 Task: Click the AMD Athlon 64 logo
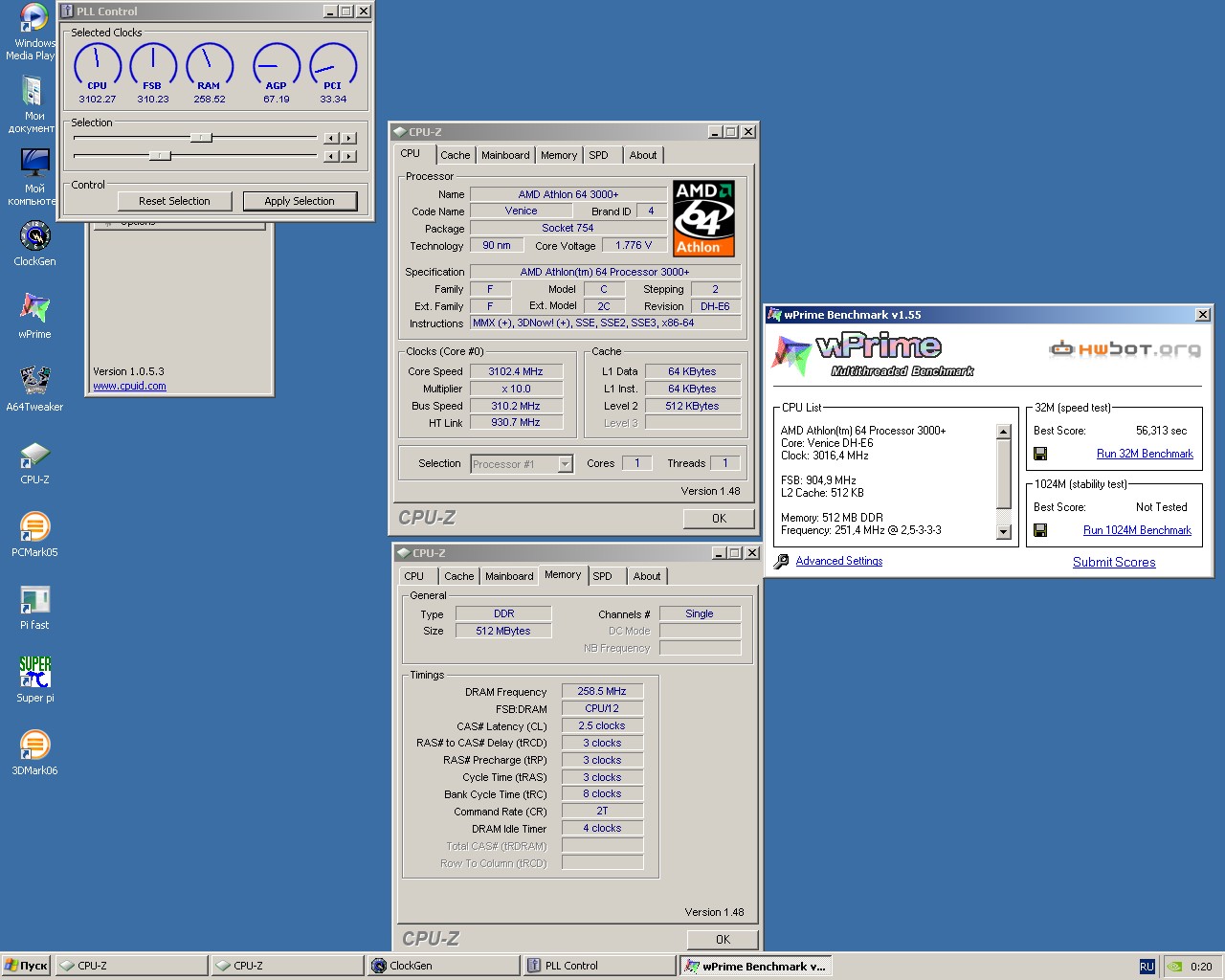703,218
